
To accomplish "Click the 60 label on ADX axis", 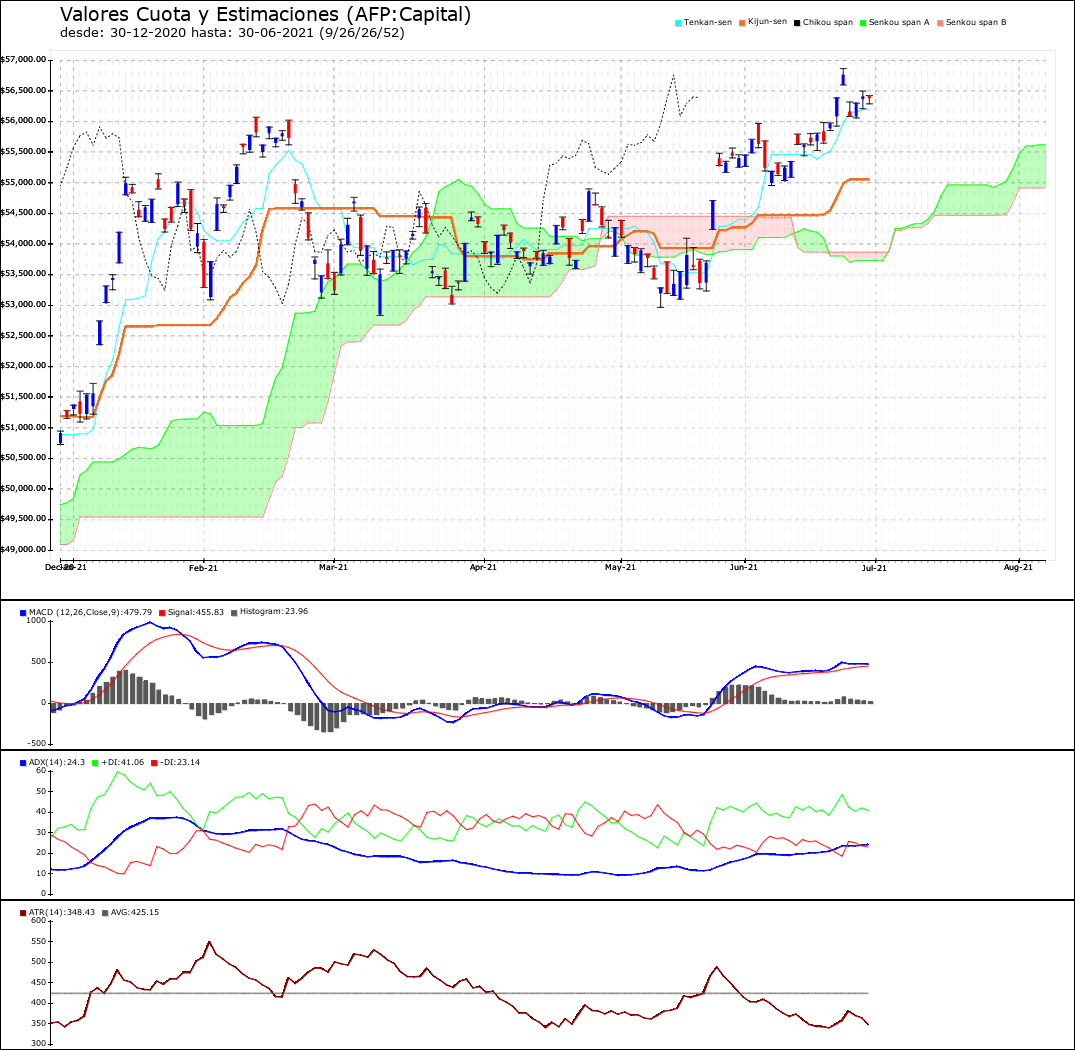I will pyautogui.click(x=40, y=770).
